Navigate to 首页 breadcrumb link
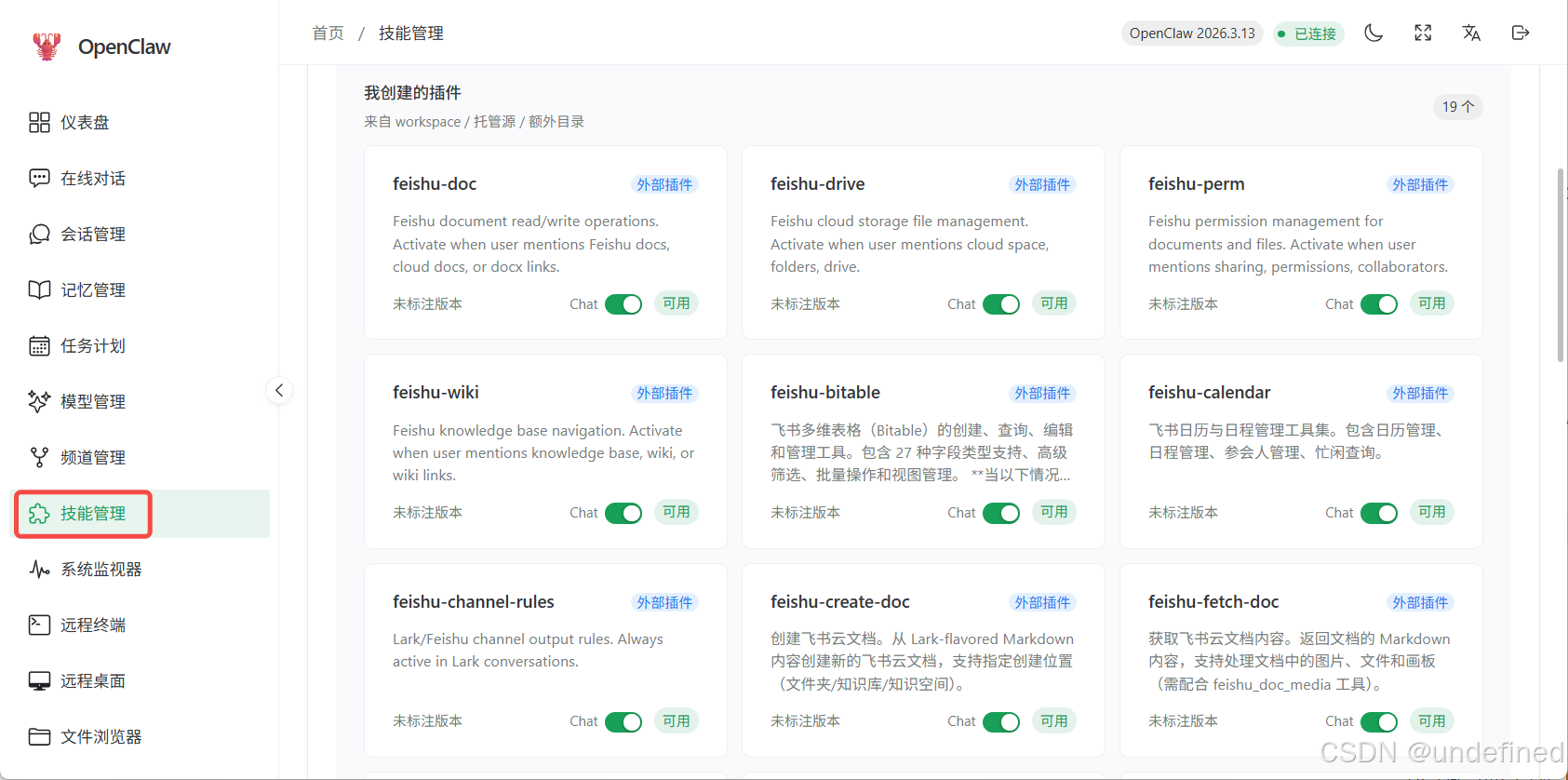The image size is (1568, 780). pyautogui.click(x=328, y=34)
